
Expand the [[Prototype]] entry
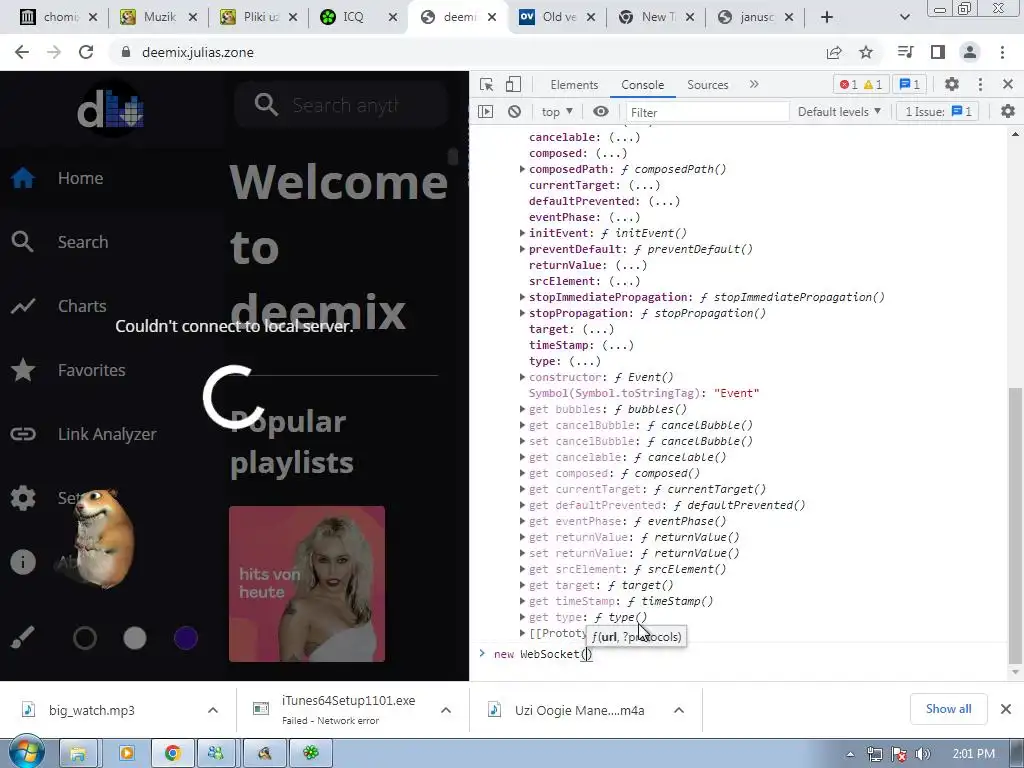pyautogui.click(x=522, y=633)
